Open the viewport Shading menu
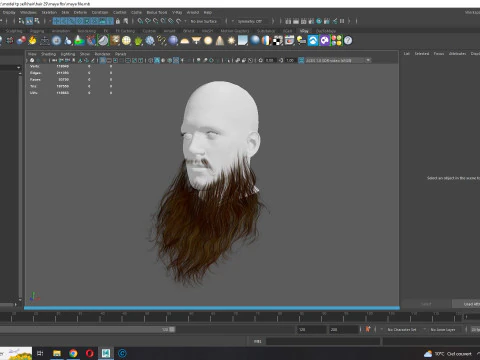The image size is (480, 360). 48,54
